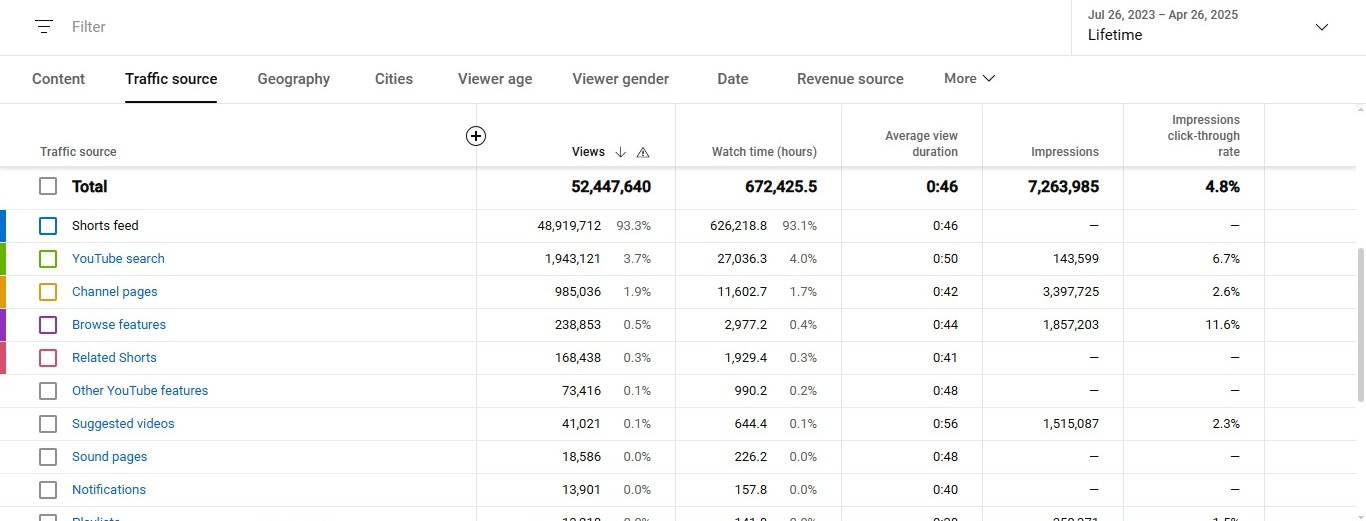
Task: Go to the Revenue source tab
Action: click(850, 79)
